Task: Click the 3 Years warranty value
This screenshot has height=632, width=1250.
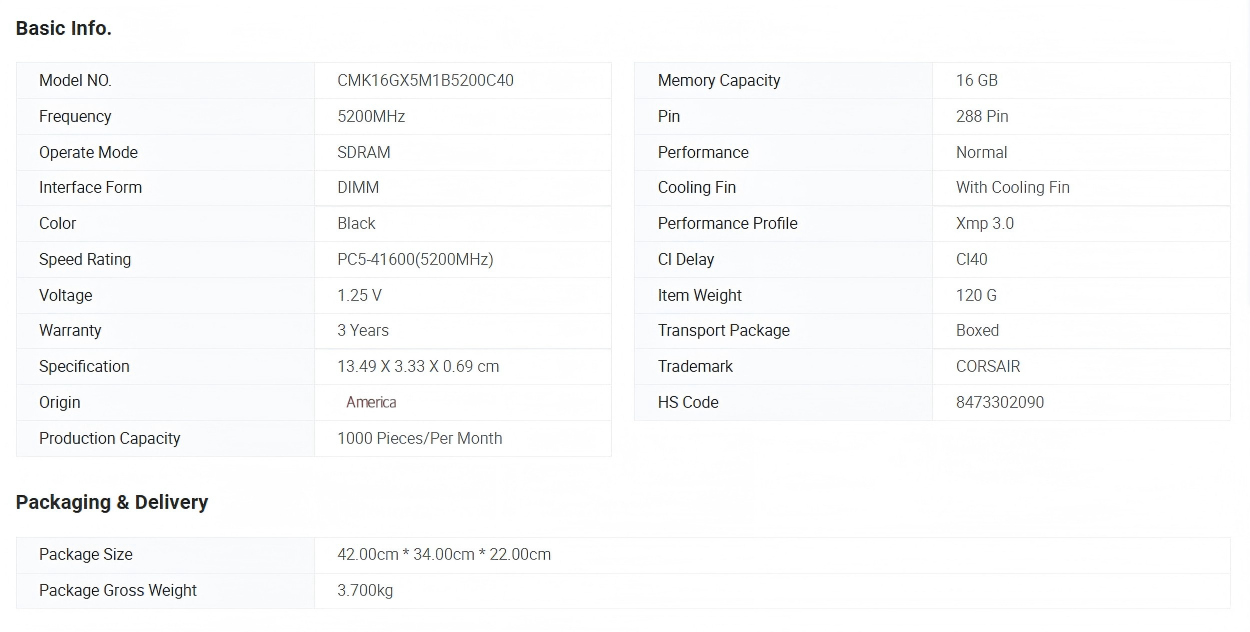Action: point(363,330)
